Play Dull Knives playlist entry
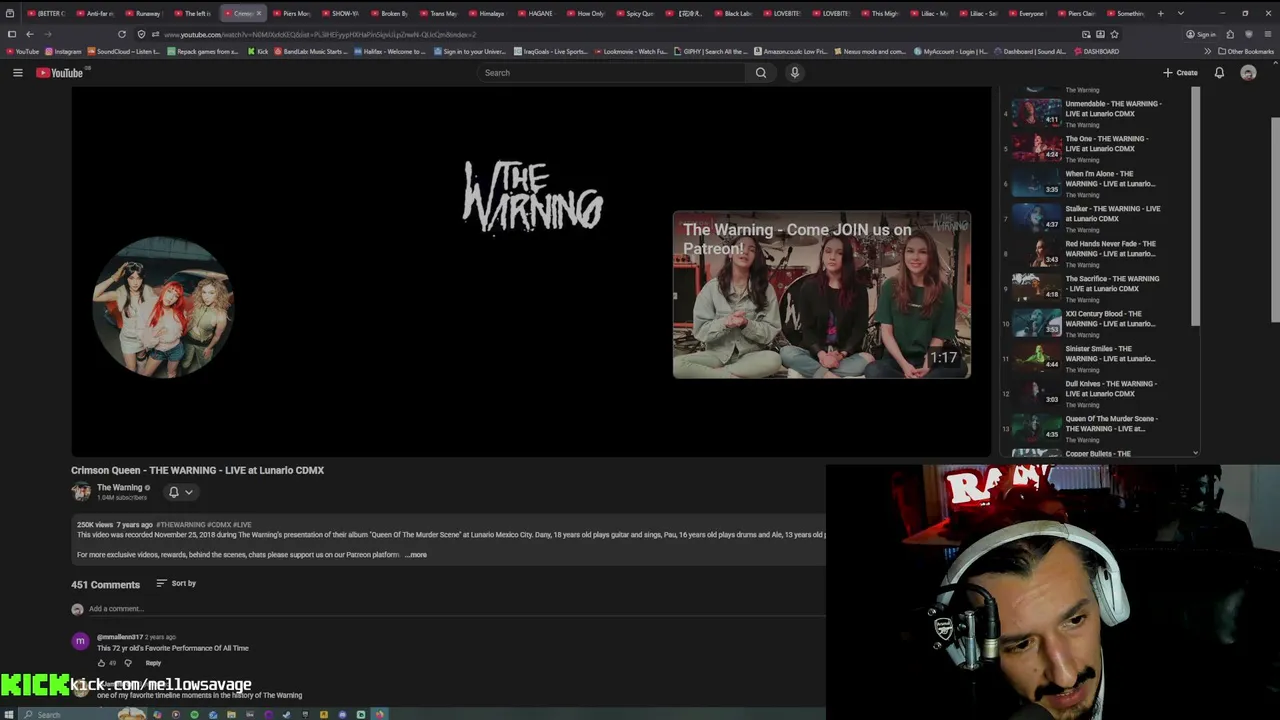 (x=1096, y=392)
